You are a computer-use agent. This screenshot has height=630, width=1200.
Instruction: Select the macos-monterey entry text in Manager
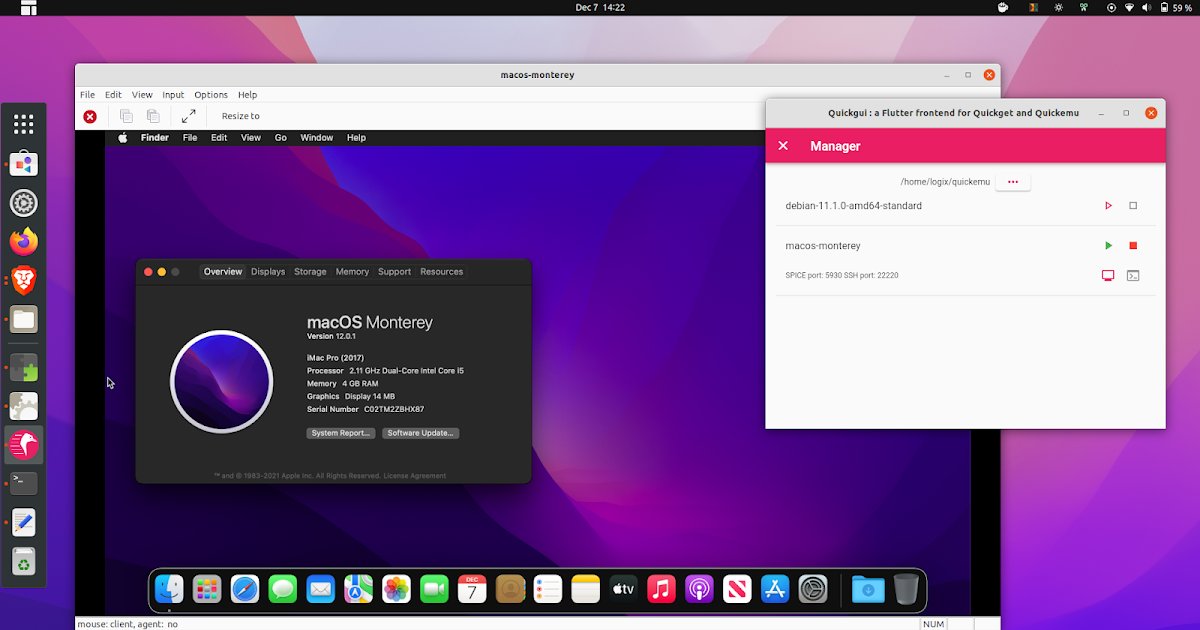[823, 246]
